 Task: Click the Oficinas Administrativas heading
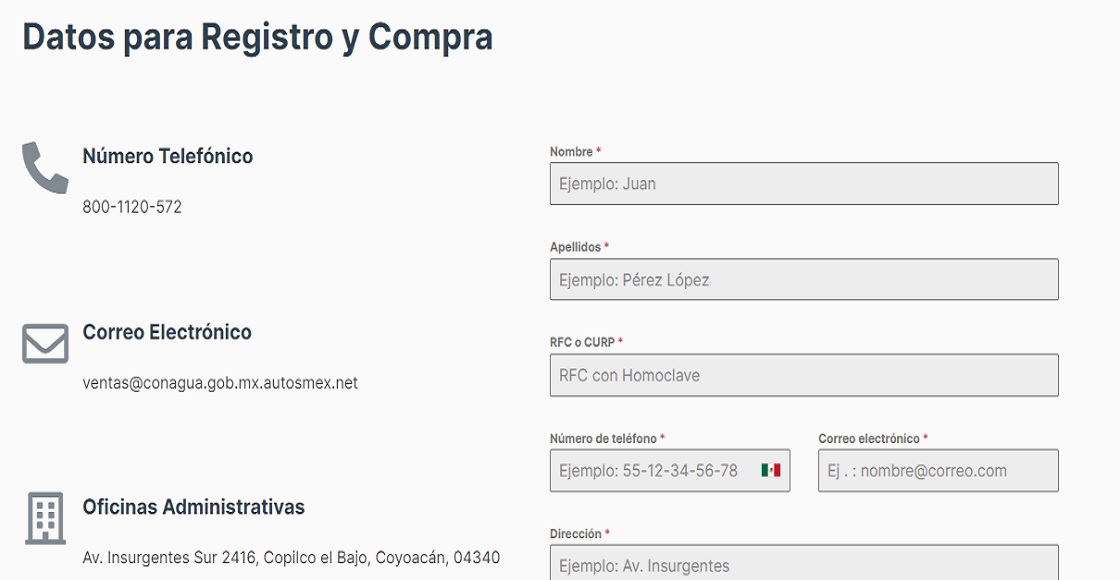[193, 507]
